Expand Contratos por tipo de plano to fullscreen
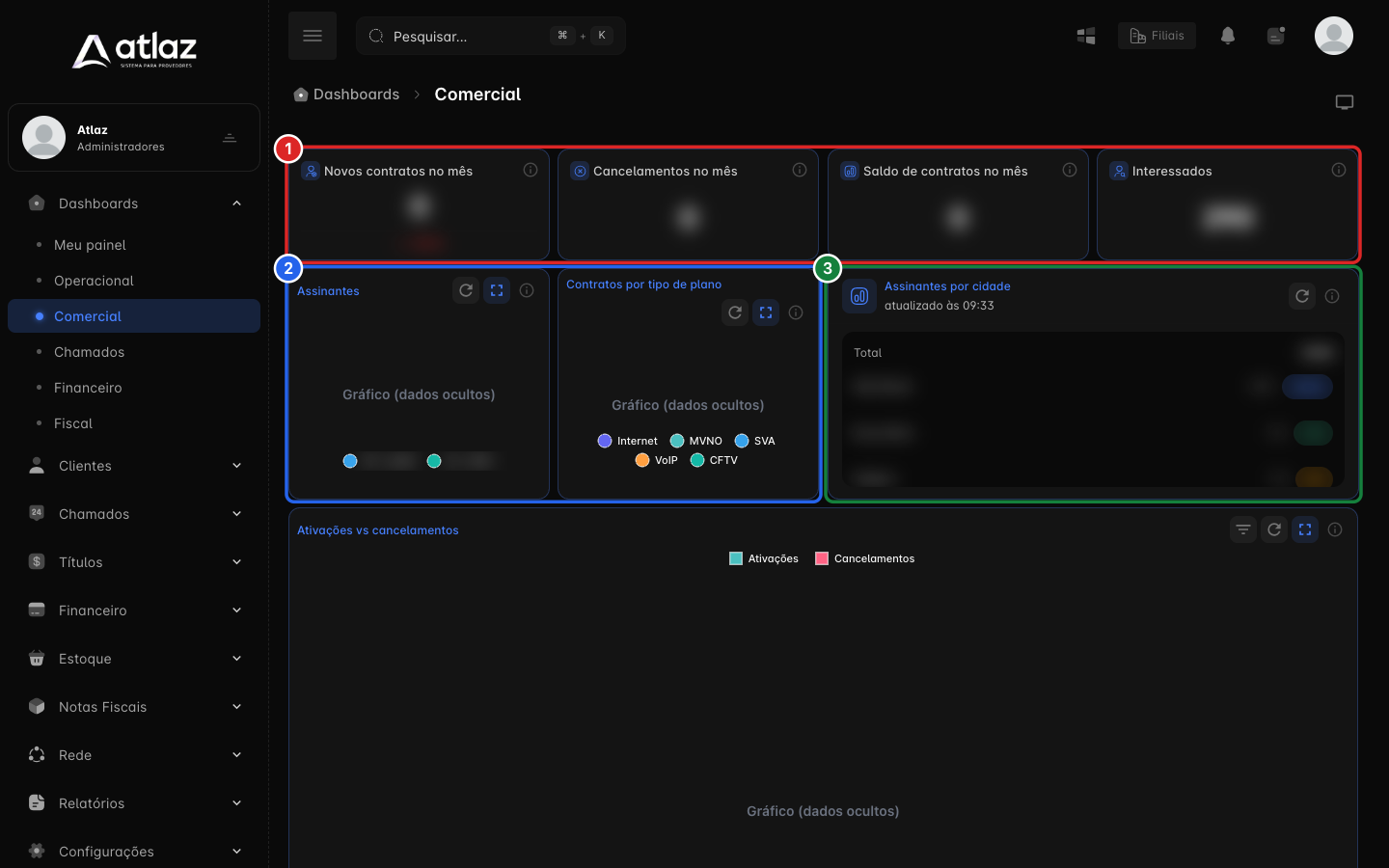The width and height of the screenshot is (1389, 868). [766, 312]
